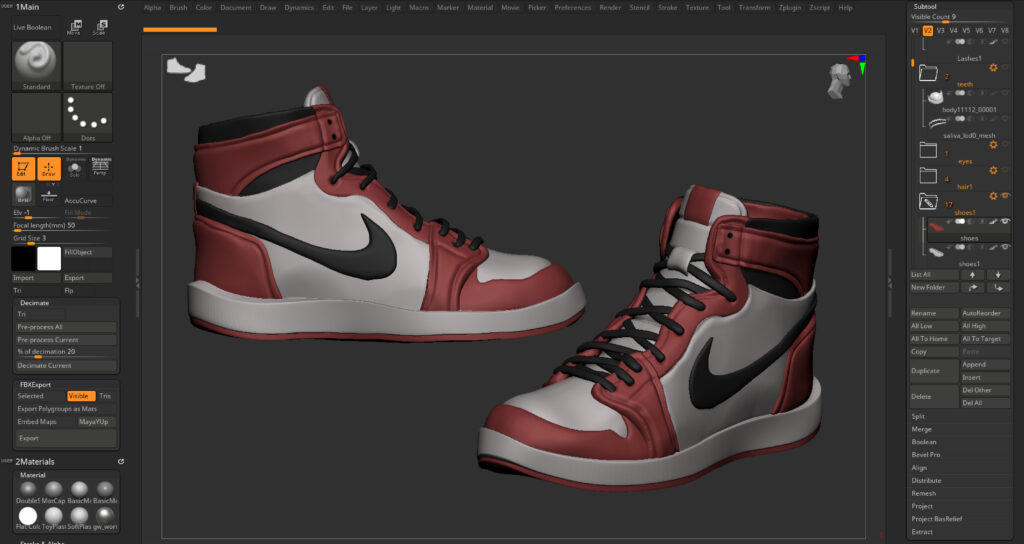Reload the 2Materials panel icon
The image size is (1024, 544).
[x=121, y=461]
